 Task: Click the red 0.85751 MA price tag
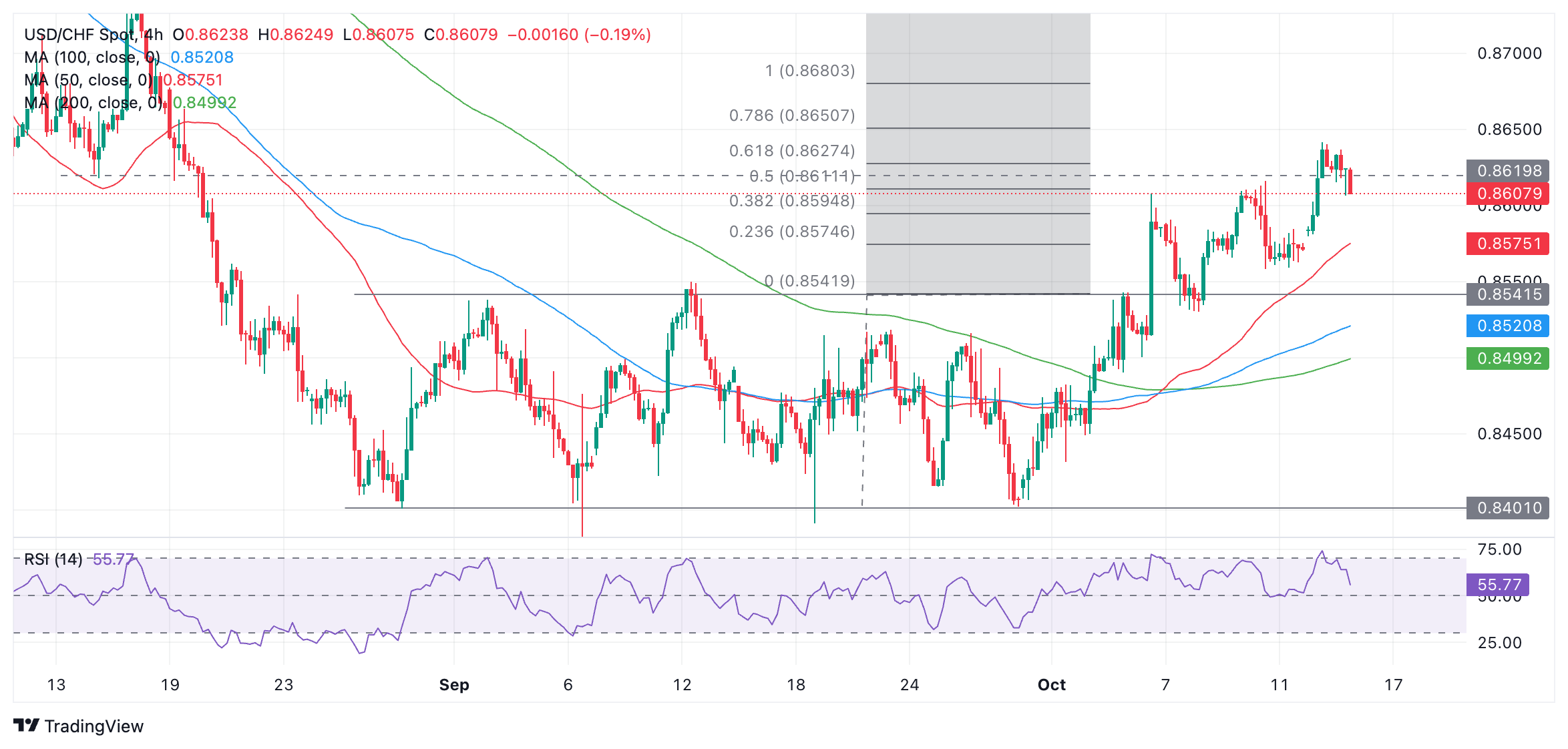1508,244
